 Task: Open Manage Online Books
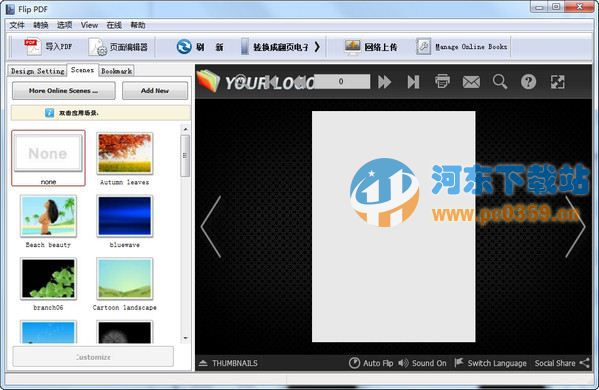[461, 47]
